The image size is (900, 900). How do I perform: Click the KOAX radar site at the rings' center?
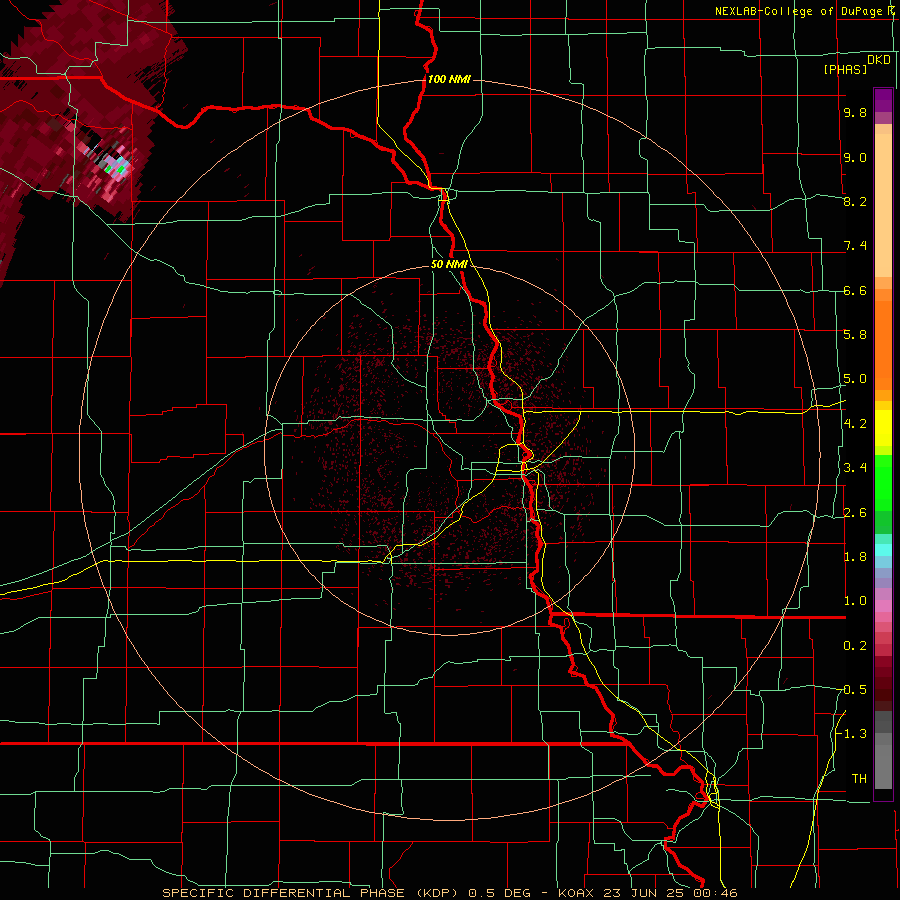point(449,450)
